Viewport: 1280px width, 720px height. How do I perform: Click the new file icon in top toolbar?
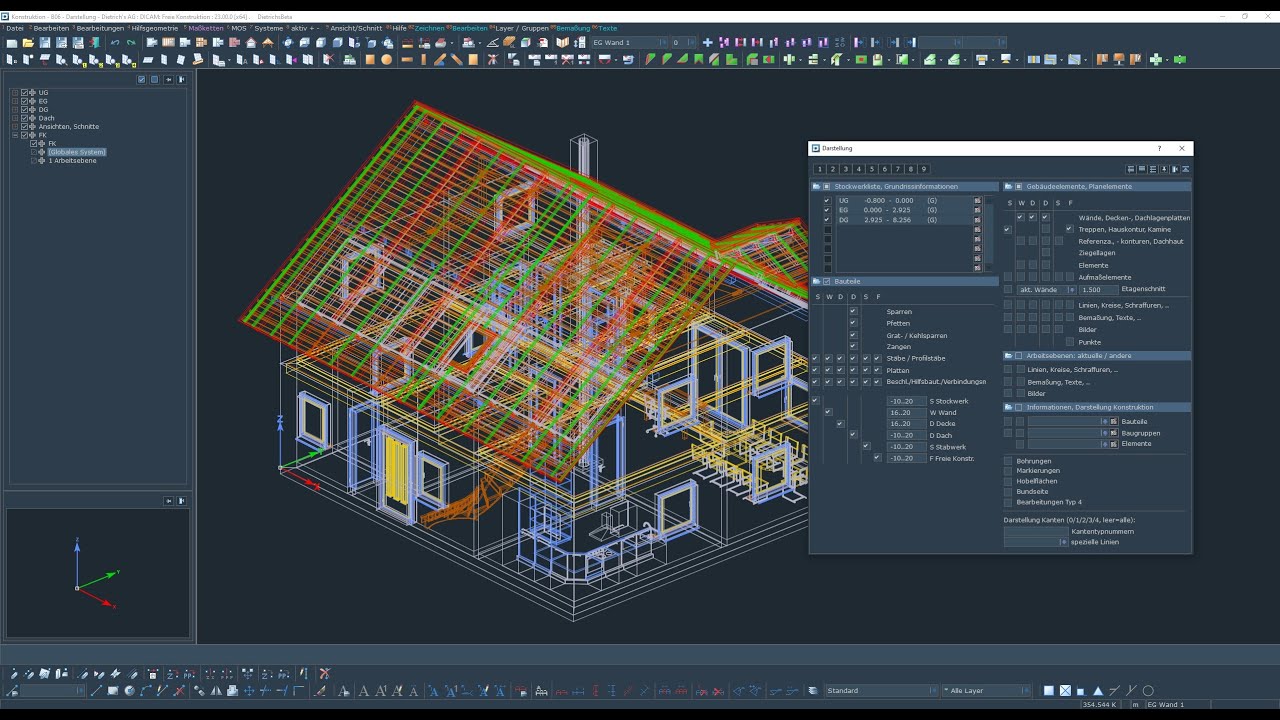pyautogui.click(x=12, y=43)
